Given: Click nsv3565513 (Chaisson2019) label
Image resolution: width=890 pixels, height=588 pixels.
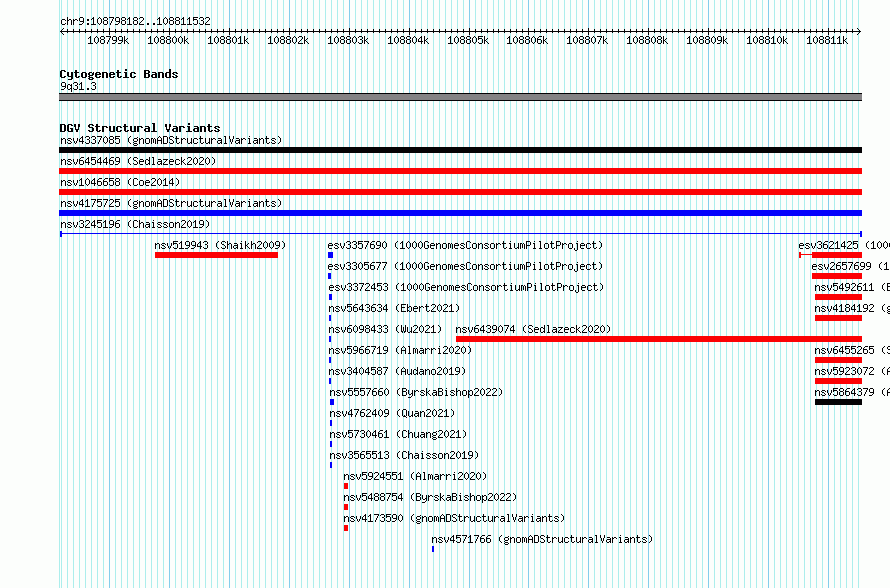Looking at the screenshot, I should [x=404, y=455].
